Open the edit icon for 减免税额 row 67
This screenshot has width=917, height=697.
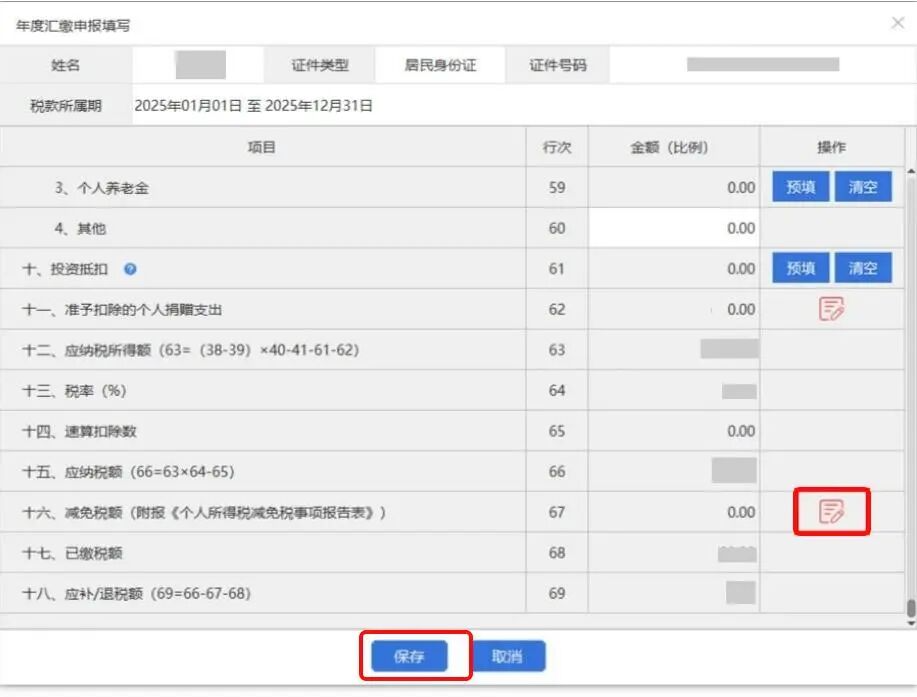831,512
